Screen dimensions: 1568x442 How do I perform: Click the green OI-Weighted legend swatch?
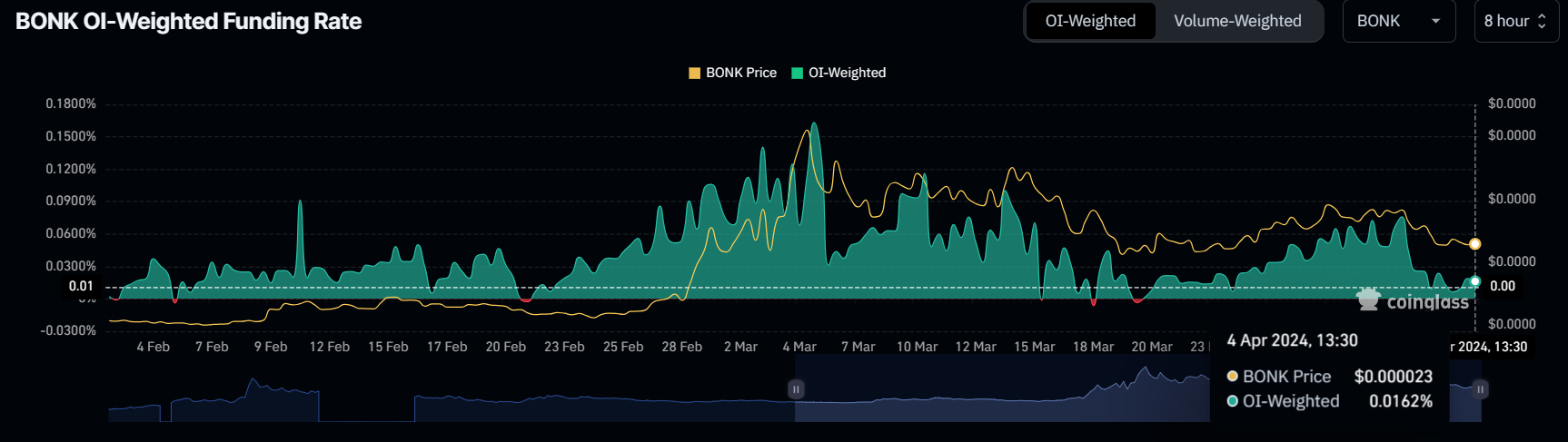pyautogui.click(x=798, y=73)
